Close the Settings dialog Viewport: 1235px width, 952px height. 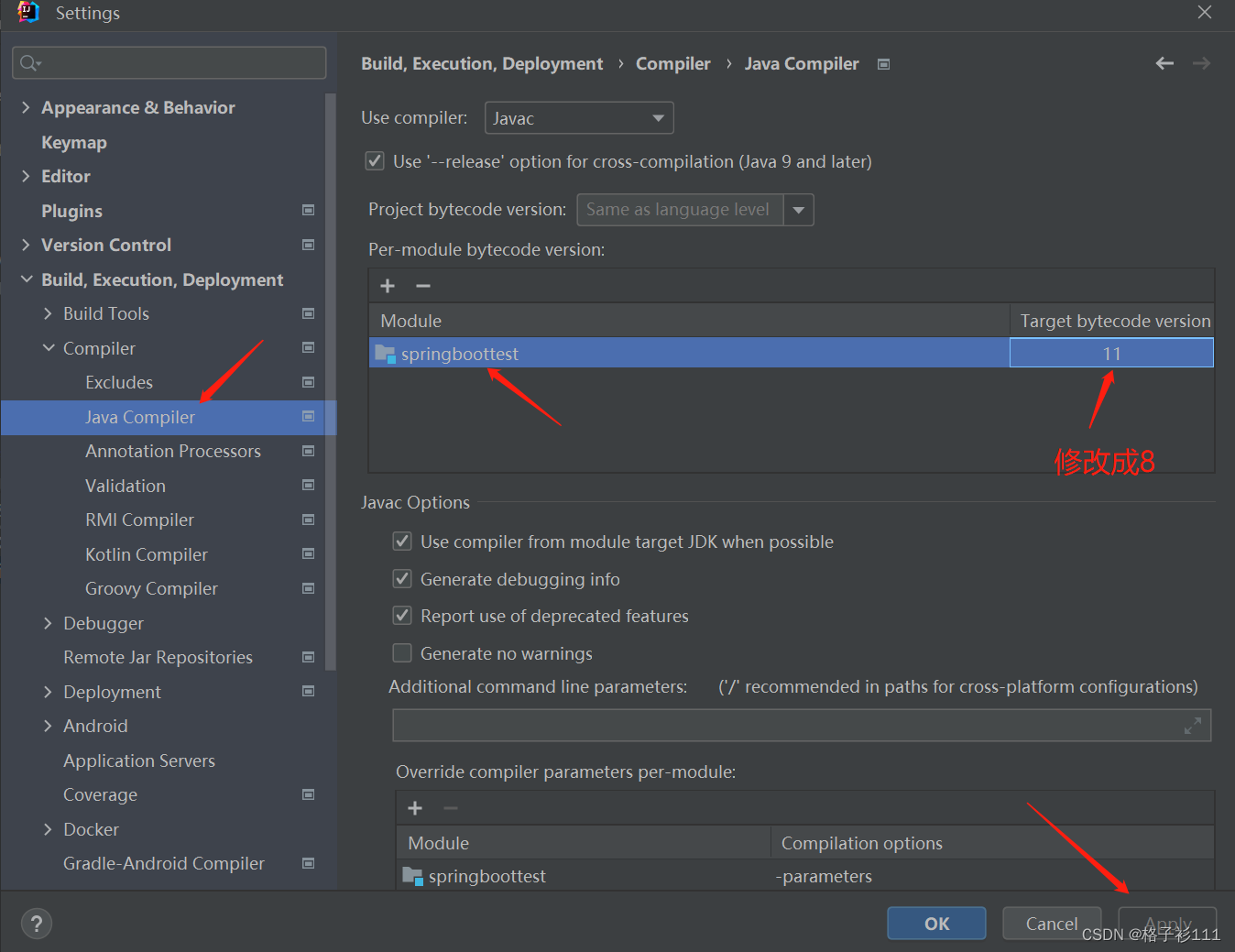(x=1205, y=12)
